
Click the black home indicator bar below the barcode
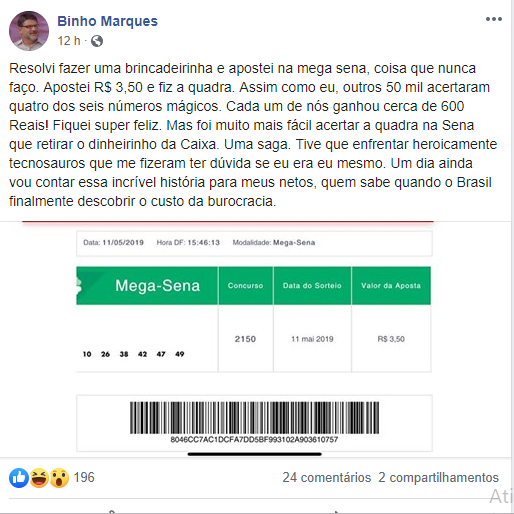point(255,454)
